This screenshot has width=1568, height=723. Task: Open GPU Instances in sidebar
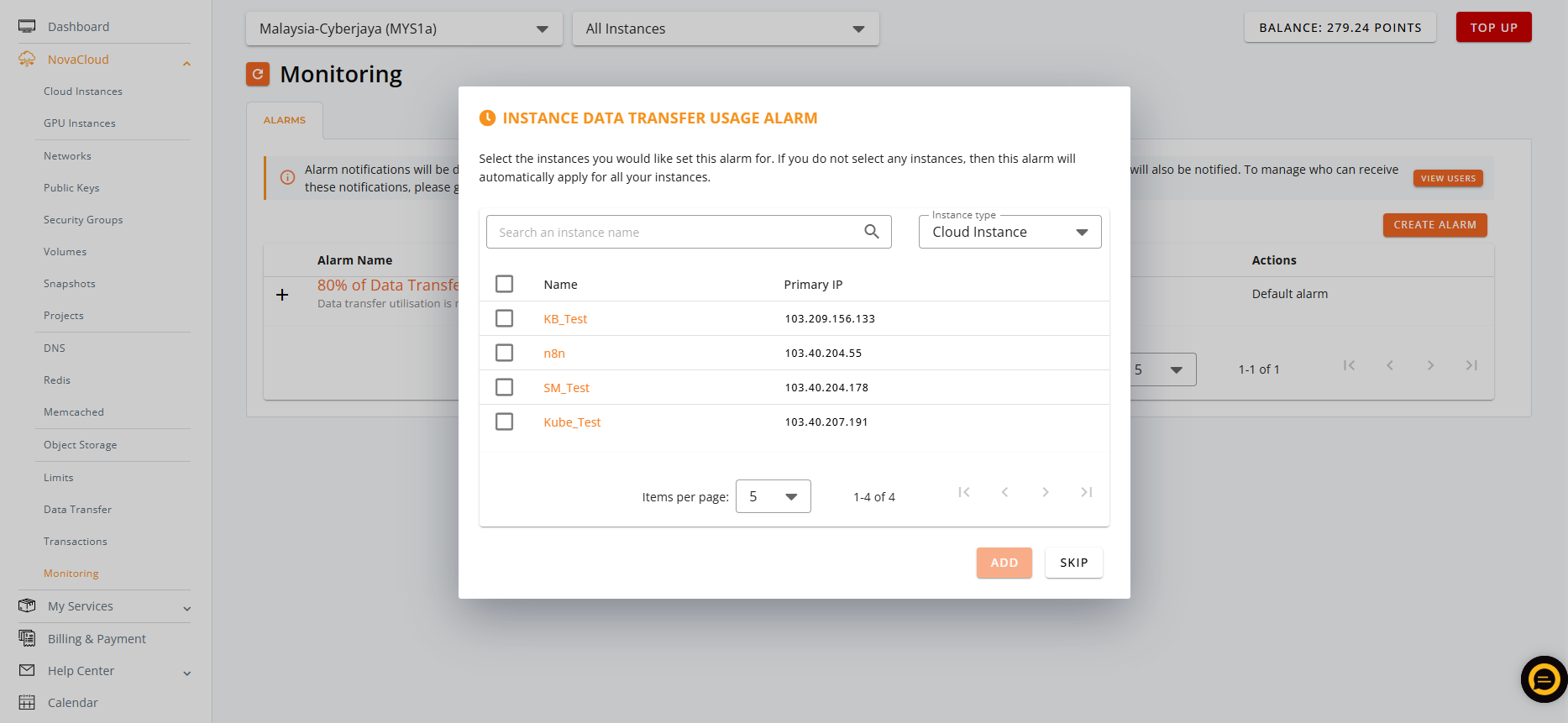[x=80, y=123]
